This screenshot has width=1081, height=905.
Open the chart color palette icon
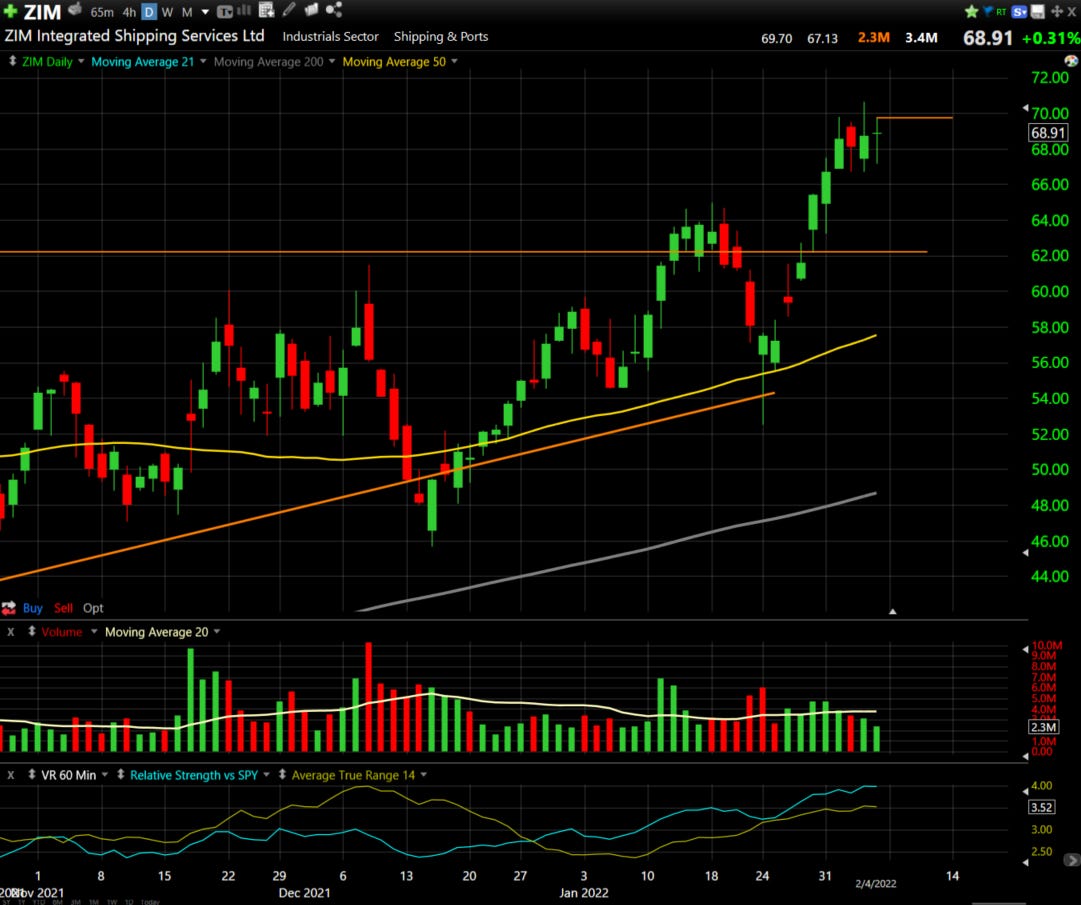point(1070,61)
